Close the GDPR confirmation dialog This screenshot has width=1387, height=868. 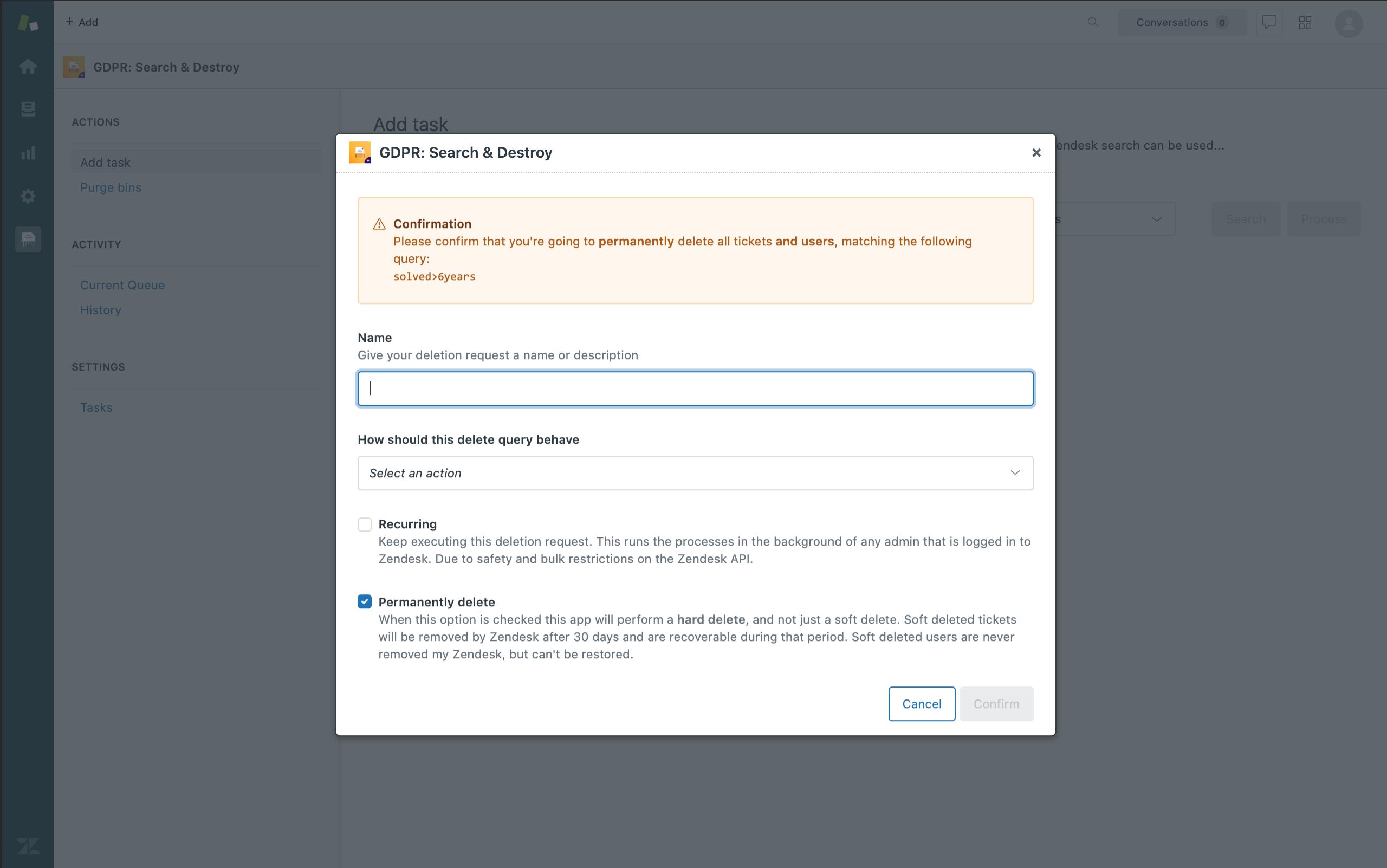point(1036,153)
